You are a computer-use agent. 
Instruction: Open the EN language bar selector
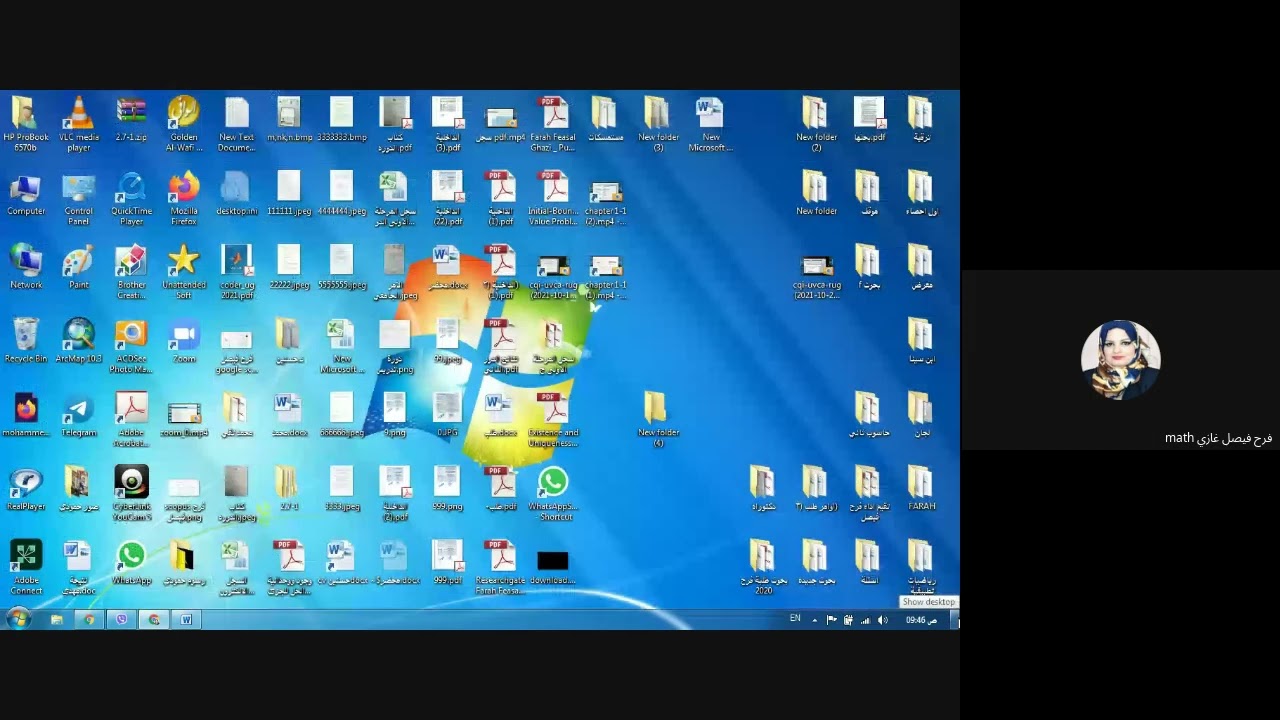tap(795, 619)
